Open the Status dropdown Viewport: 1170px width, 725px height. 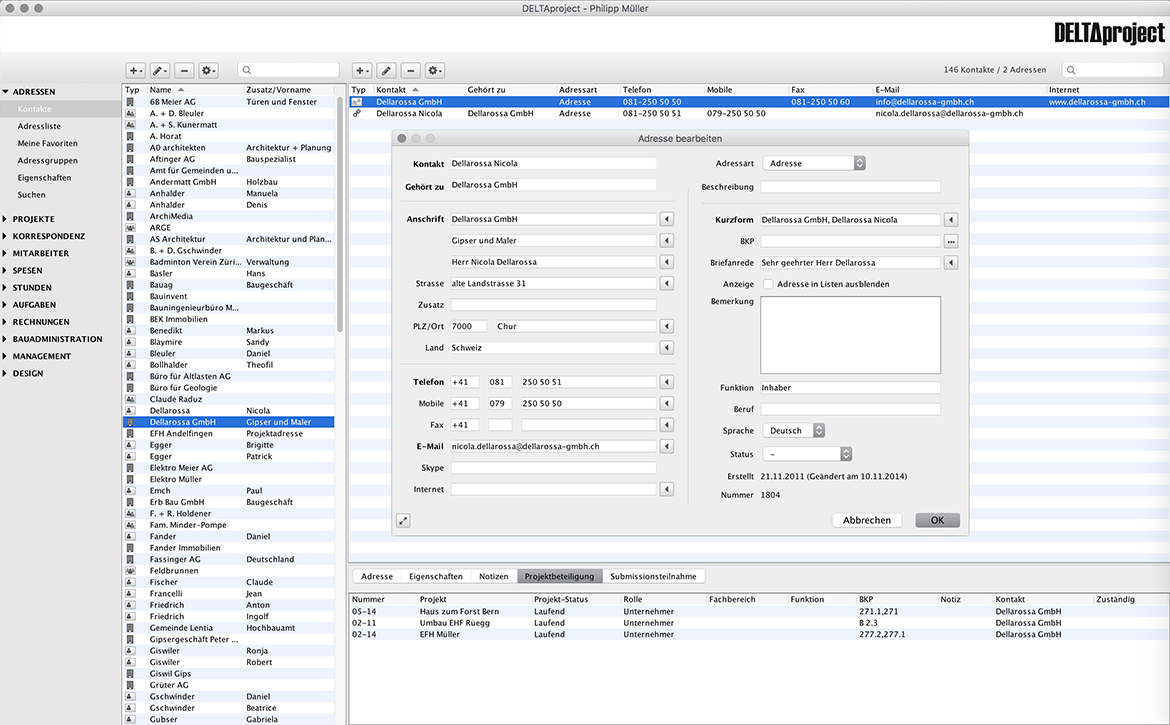pyautogui.click(x=807, y=454)
